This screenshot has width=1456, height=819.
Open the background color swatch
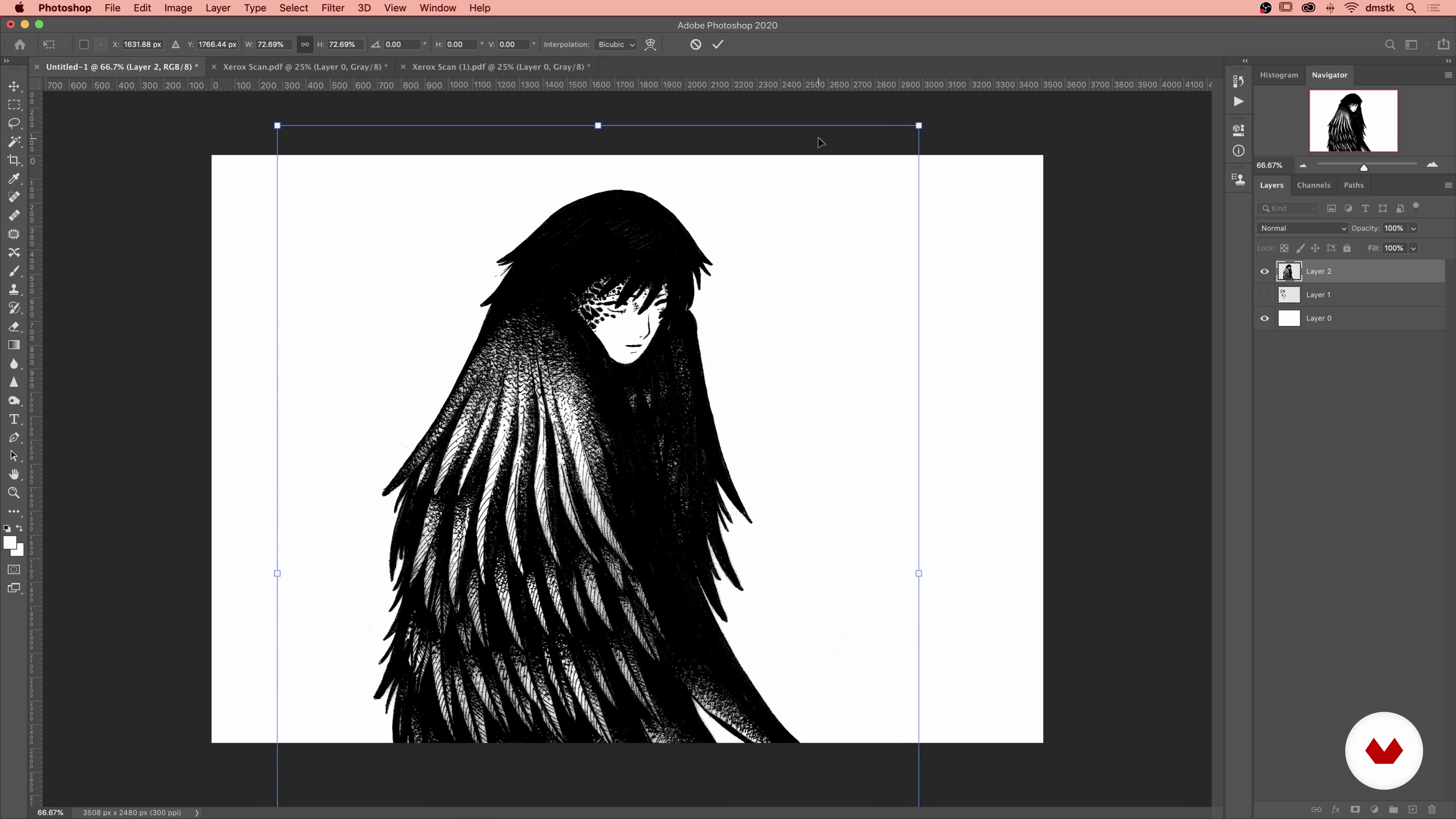coord(20,552)
